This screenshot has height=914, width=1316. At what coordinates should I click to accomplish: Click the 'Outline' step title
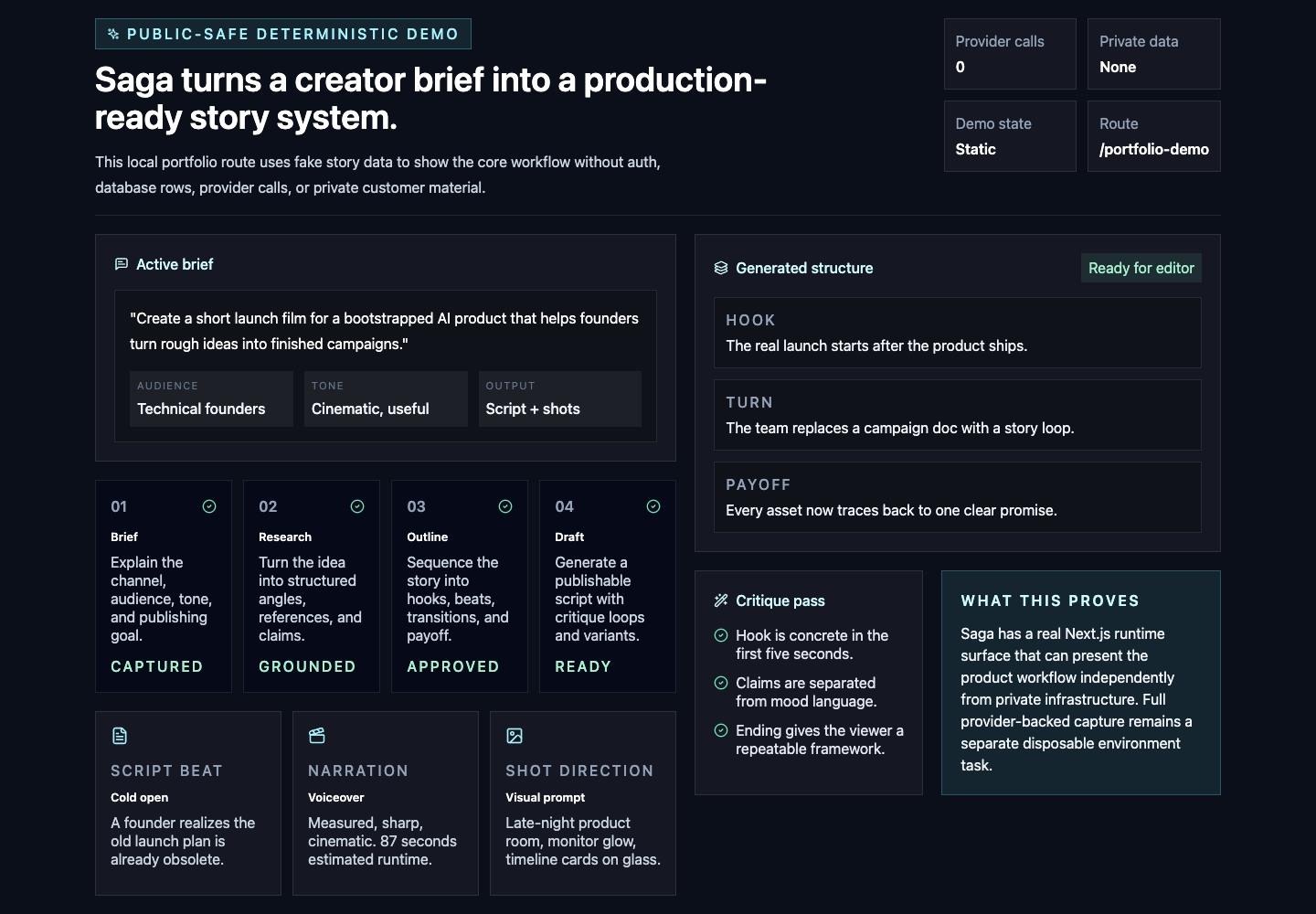point(427,537)
